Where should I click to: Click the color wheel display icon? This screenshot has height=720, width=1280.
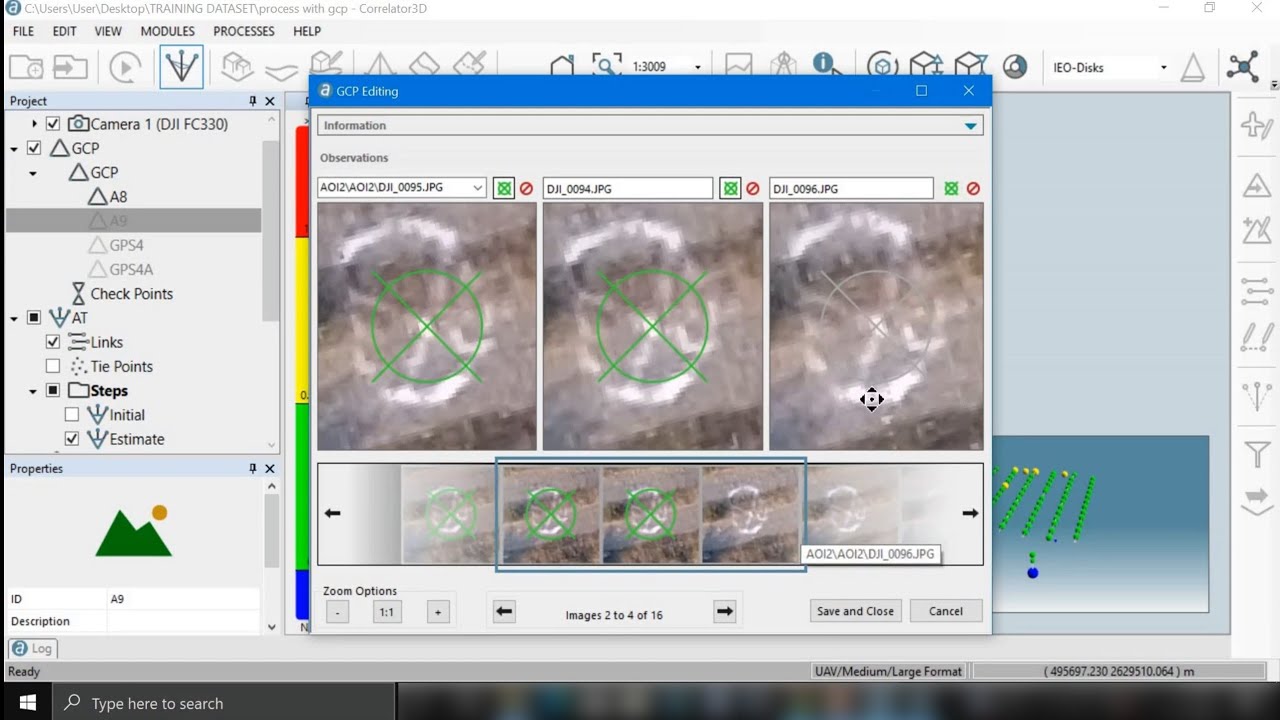tap(1015, 67)
